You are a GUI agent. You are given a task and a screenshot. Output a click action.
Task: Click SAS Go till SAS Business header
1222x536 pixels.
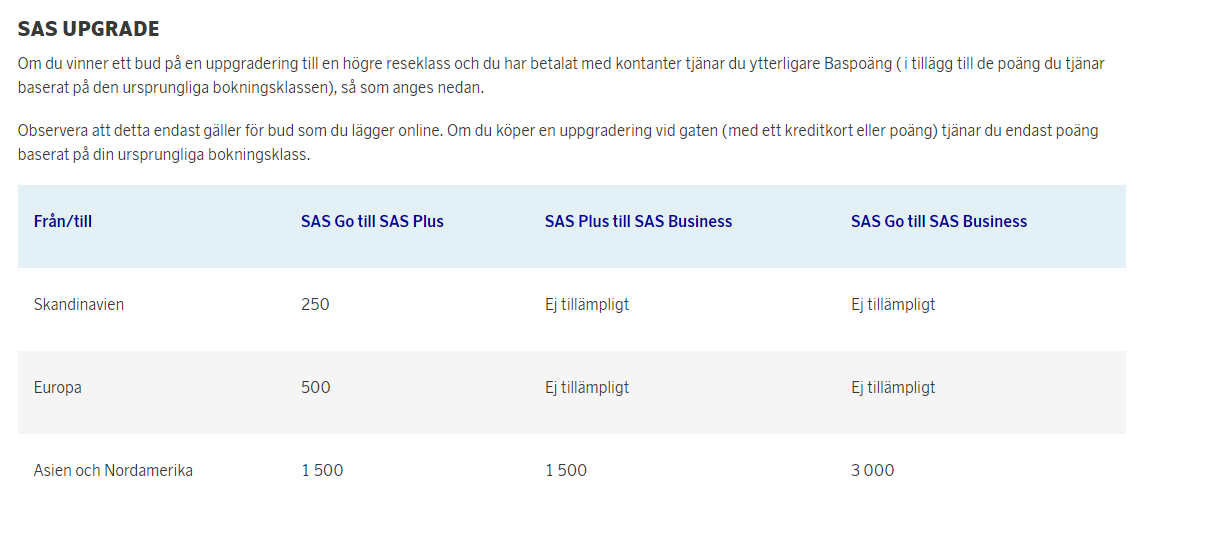pos(938,221)
